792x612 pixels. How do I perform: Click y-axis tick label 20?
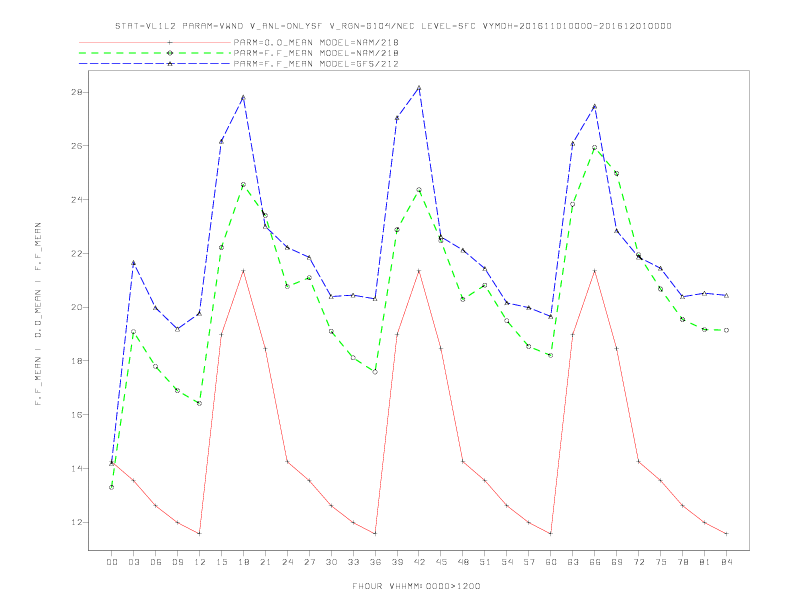click(77, 307)
